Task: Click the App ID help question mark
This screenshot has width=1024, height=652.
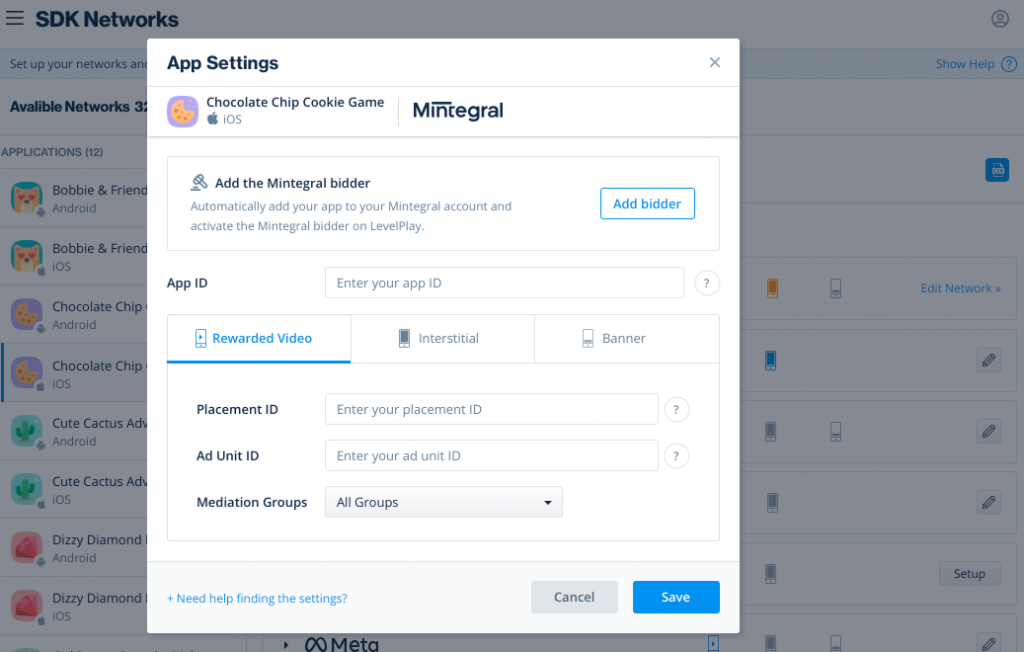Action: pyautogui.click(x=707, y=283)
